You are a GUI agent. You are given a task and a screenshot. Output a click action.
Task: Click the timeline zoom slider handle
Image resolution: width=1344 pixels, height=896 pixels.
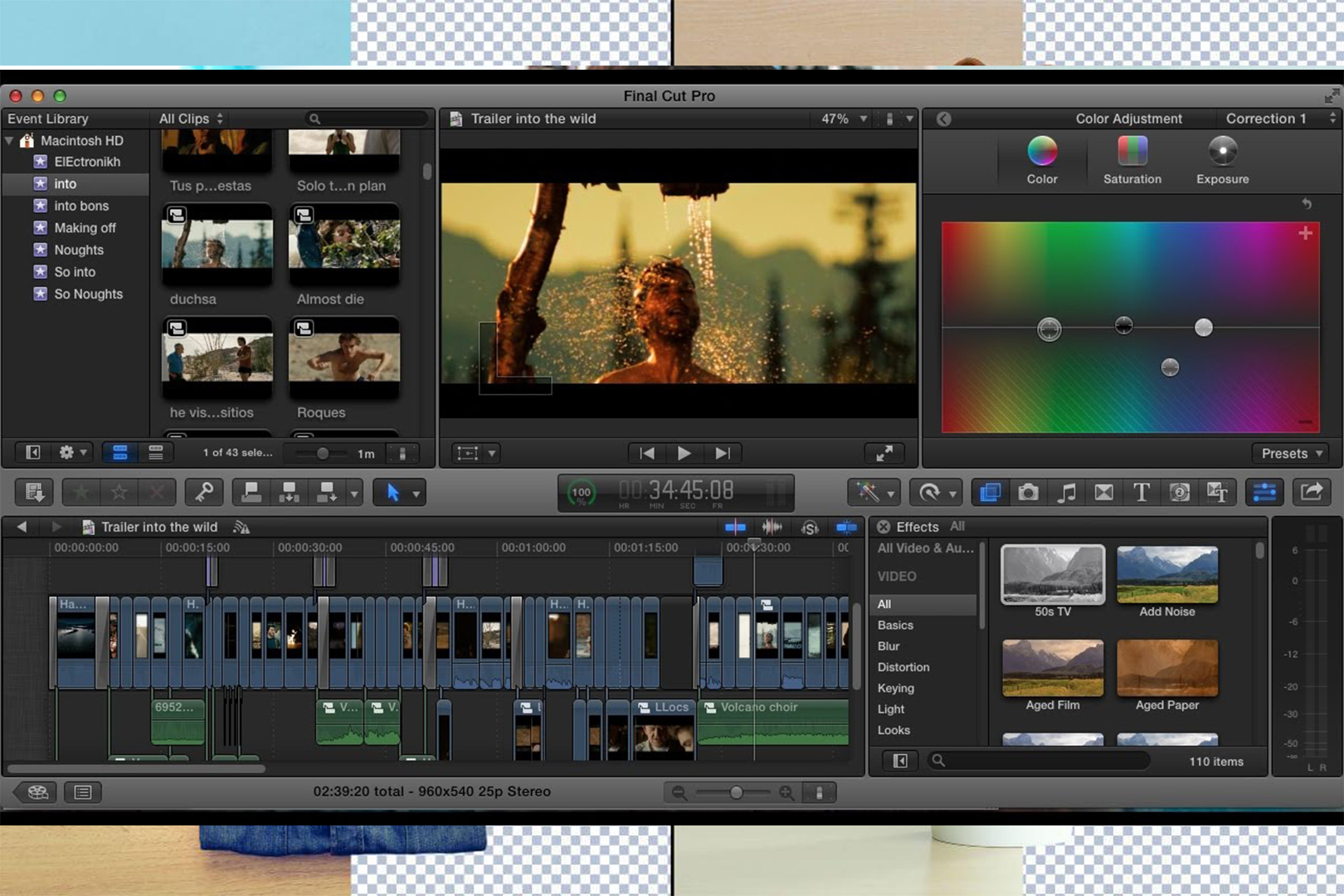(736, 792)
